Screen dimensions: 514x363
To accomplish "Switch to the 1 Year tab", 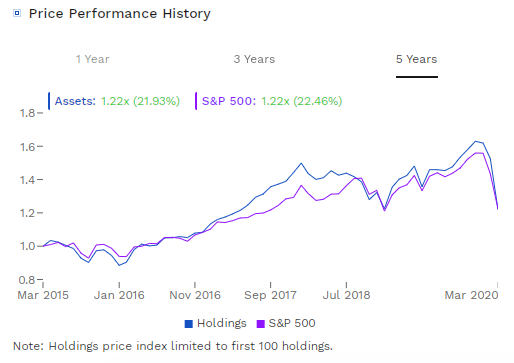I will click(92, 59).
